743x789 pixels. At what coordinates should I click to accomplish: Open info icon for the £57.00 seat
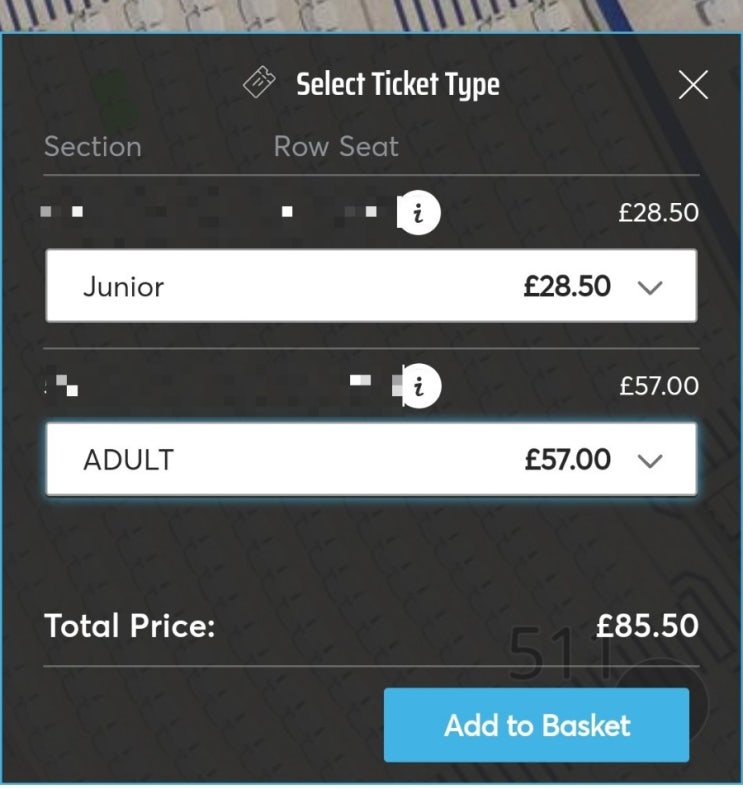click(419, 386)
